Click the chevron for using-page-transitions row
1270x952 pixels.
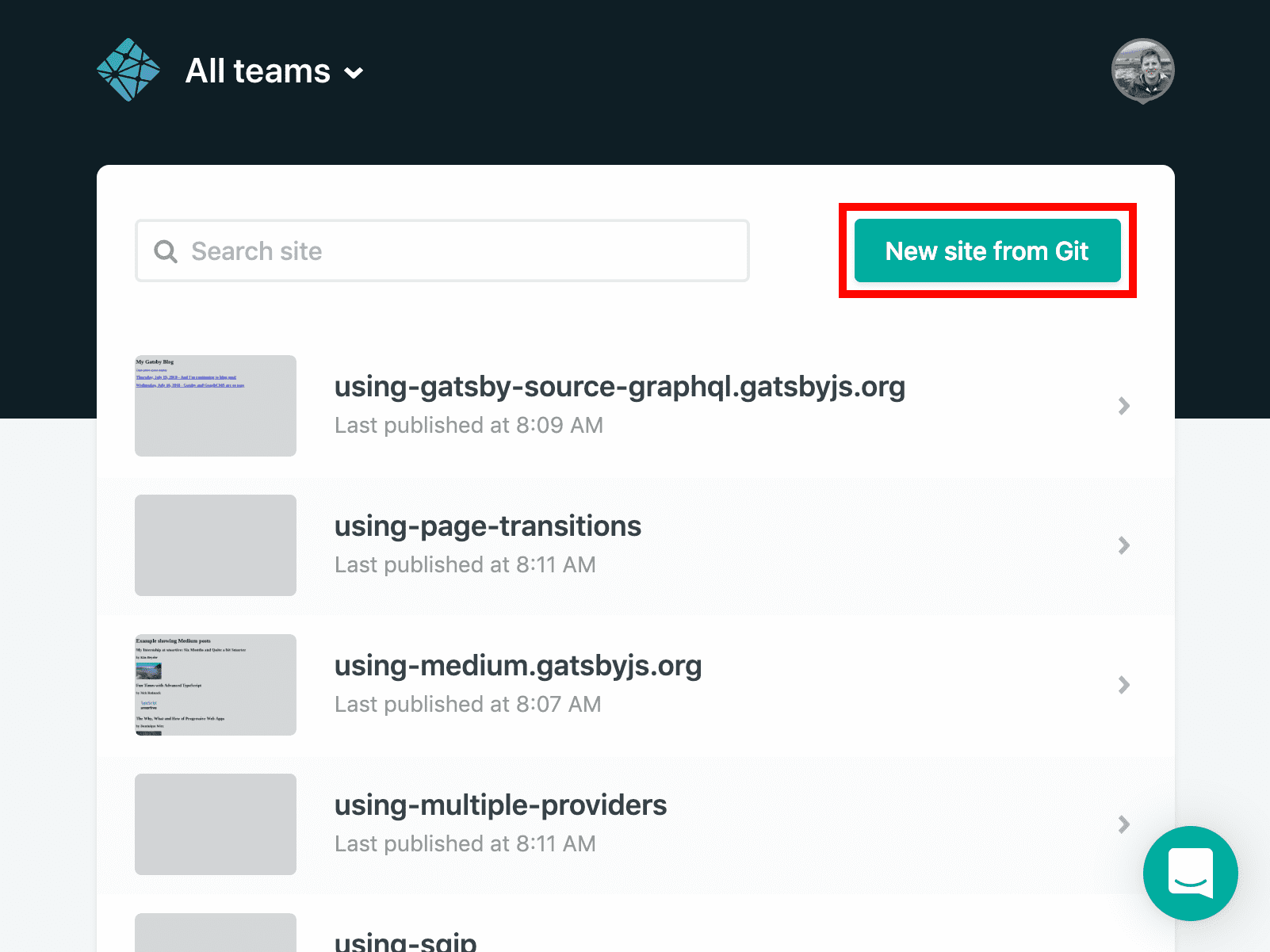1123,545
